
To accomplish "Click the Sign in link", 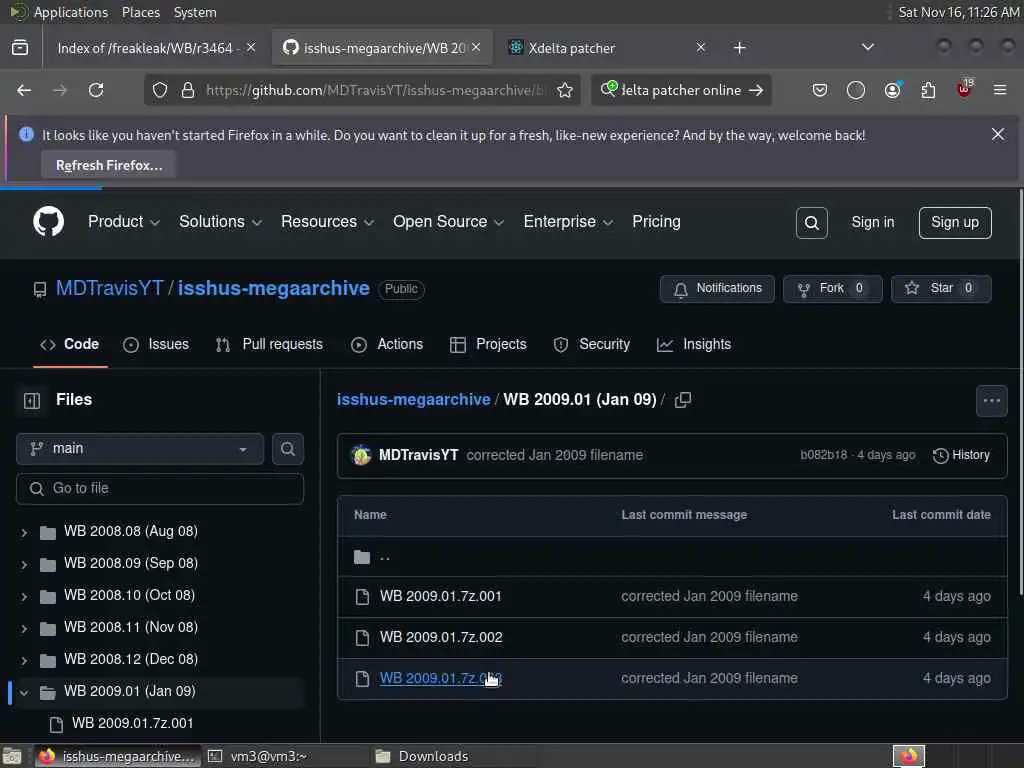I will pyautogui.click(x=872, y=223).
